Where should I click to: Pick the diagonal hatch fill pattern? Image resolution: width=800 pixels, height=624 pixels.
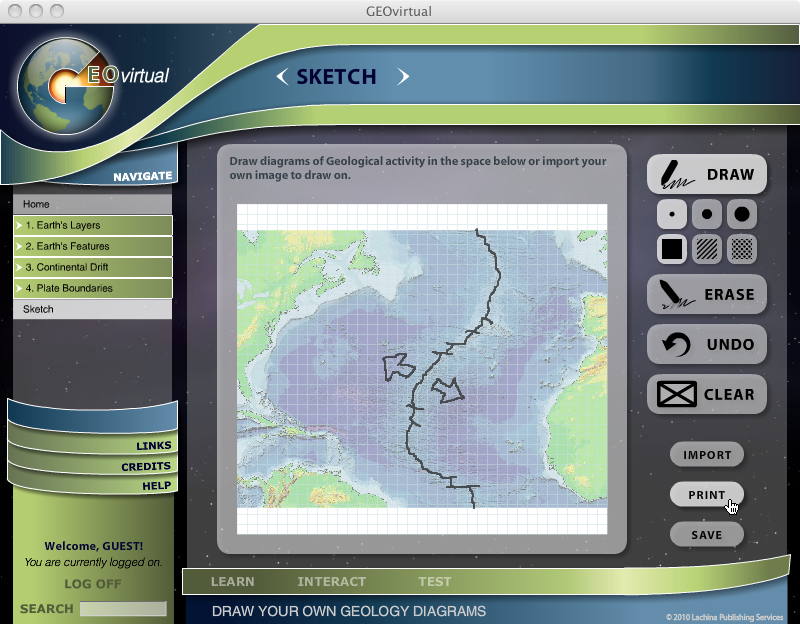point(707,249)
